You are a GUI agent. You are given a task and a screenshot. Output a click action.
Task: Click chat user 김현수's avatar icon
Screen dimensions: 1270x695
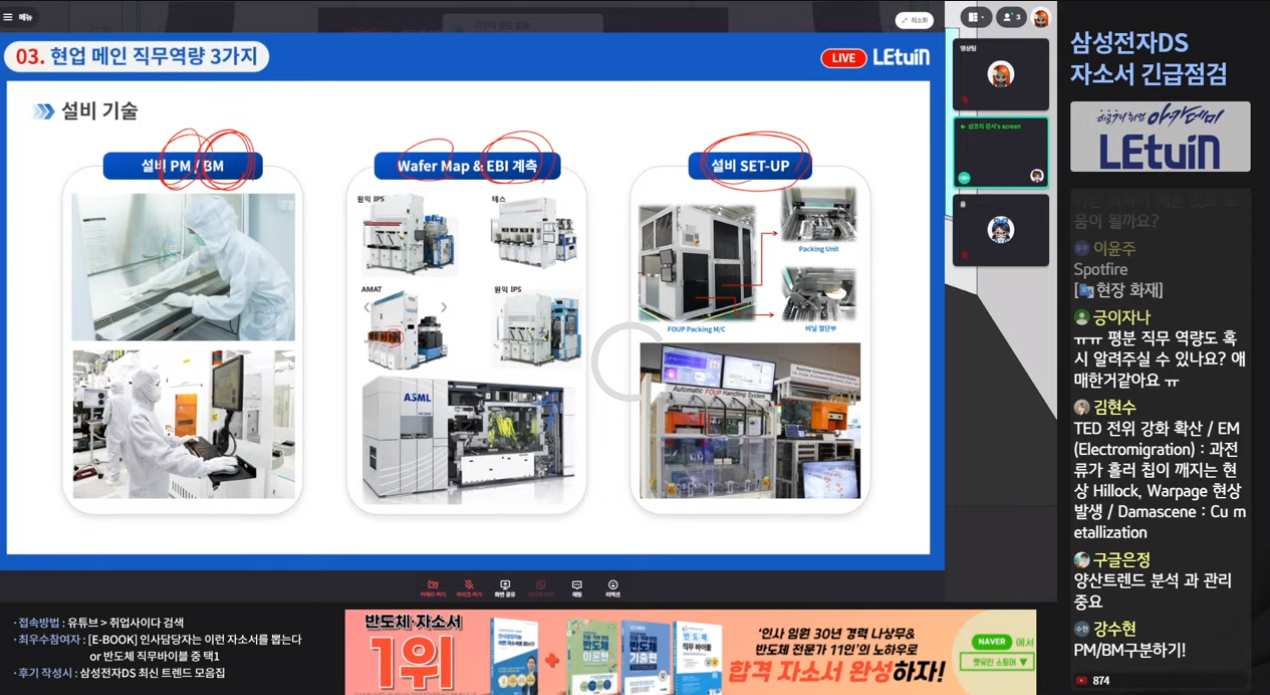(1081, 407)
